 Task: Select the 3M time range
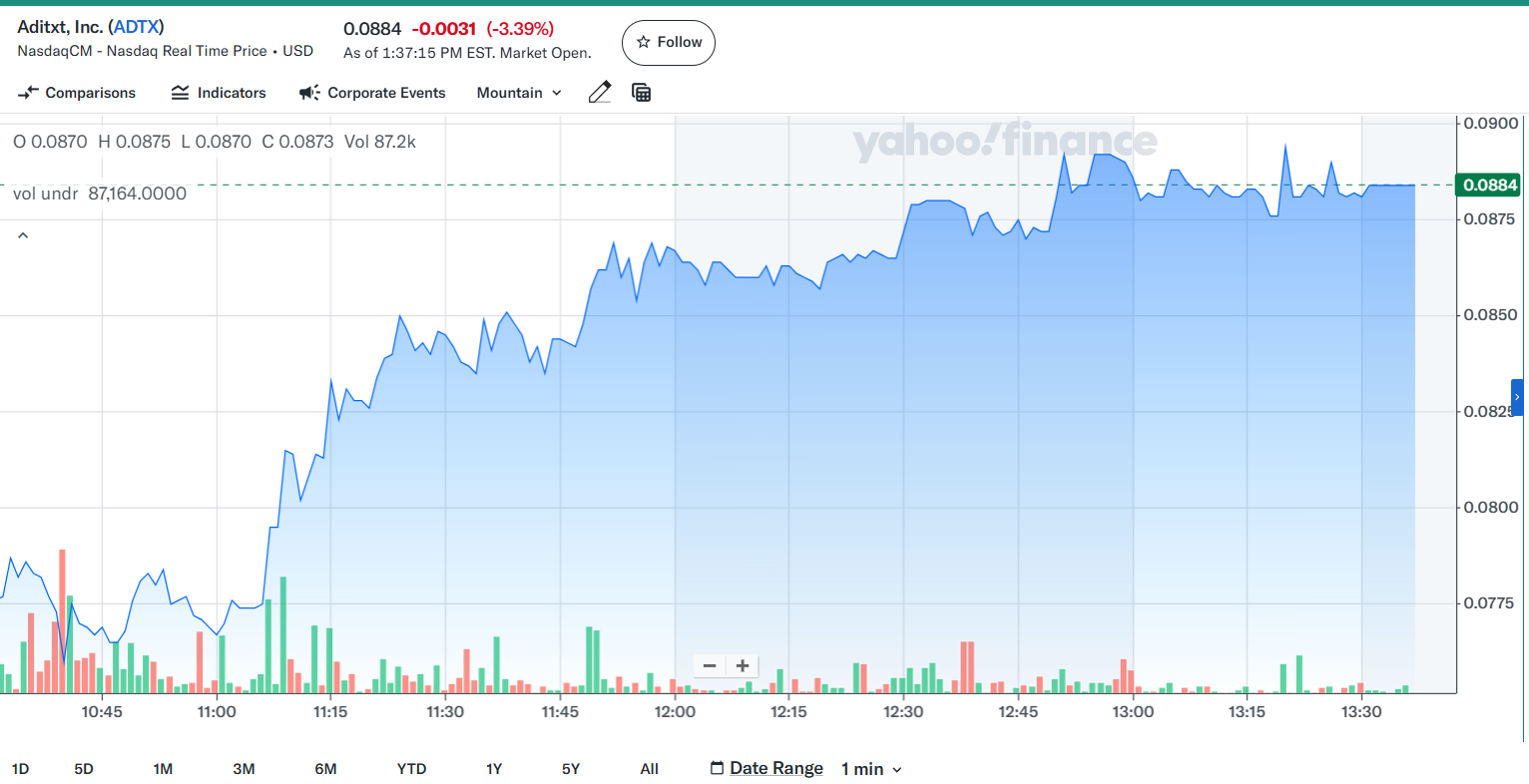tap(244, 769)
